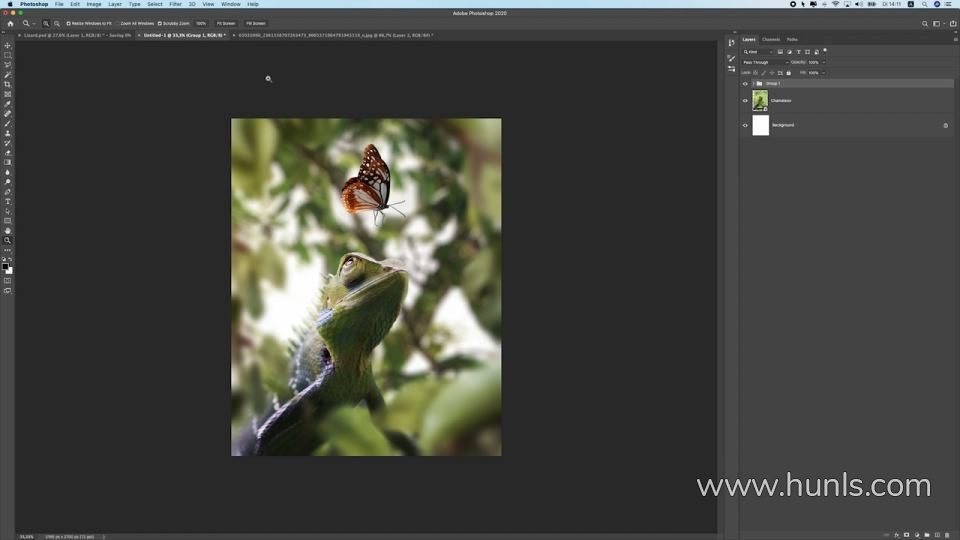This screenshot has height=540, width=960.
Task: Click the Home icon in options bar
Action: (10, 23)
